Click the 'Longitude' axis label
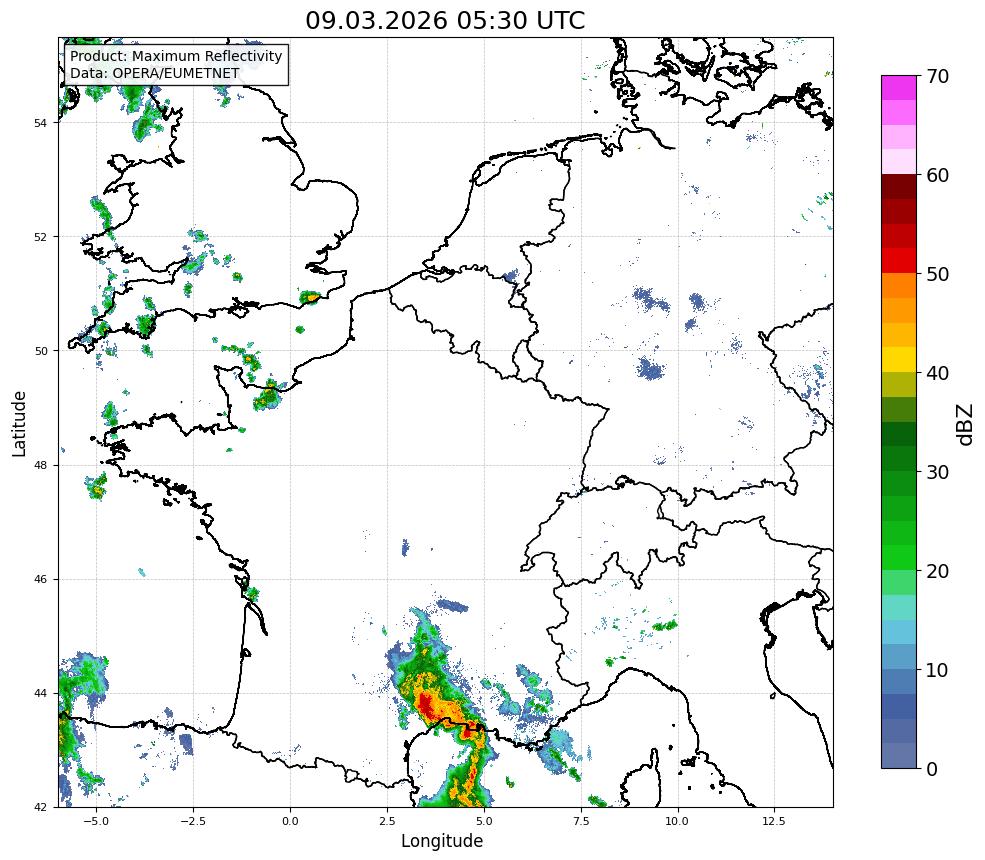The image size is (985, 860). coord(442,841)
